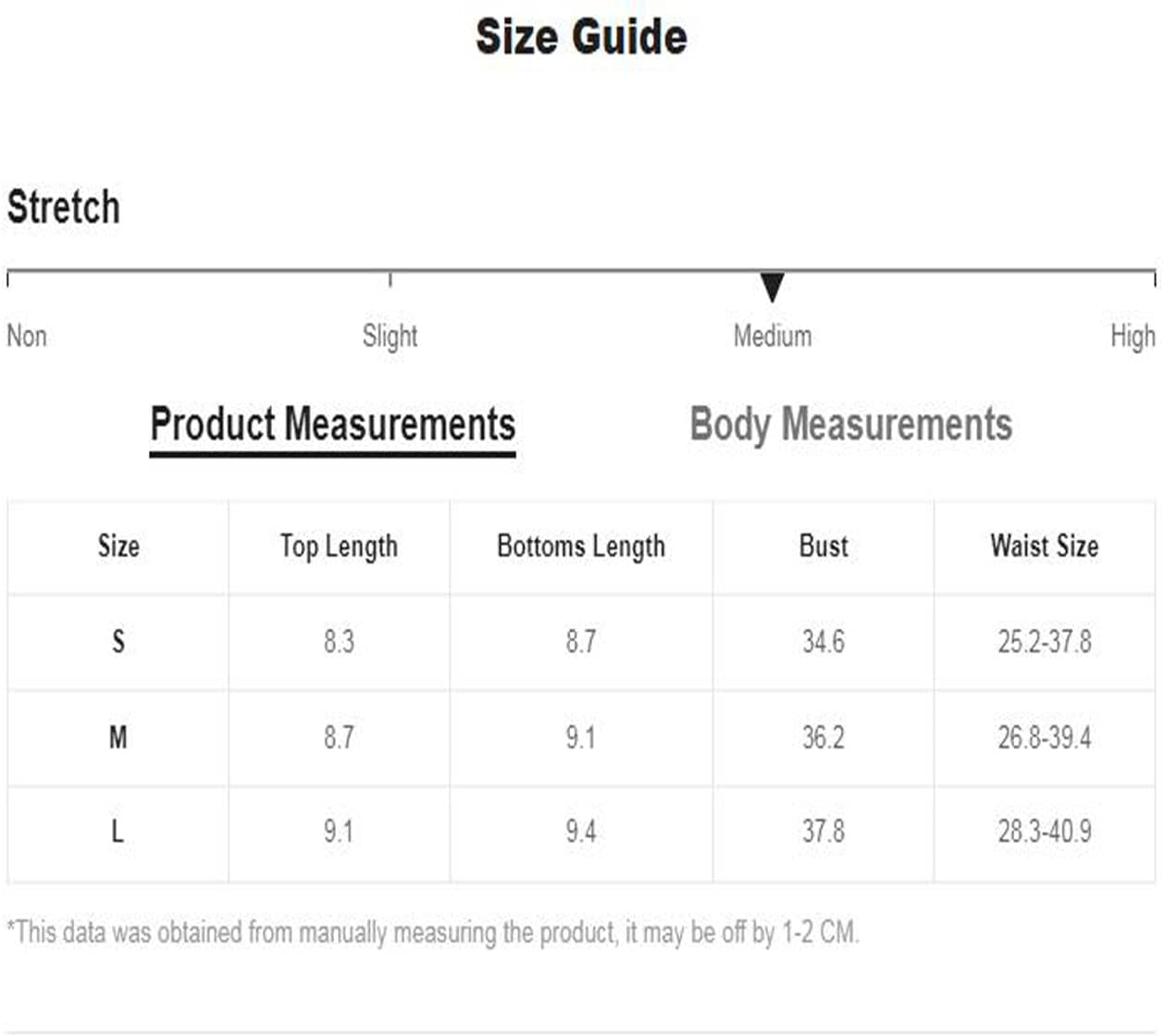
Task: Select the Top Length column header
Action: click(x=339, y=547)
